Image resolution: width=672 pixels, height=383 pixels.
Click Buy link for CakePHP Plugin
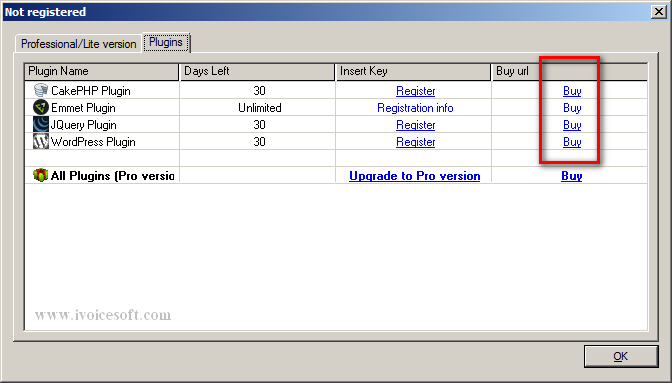(x=572, y=91)
